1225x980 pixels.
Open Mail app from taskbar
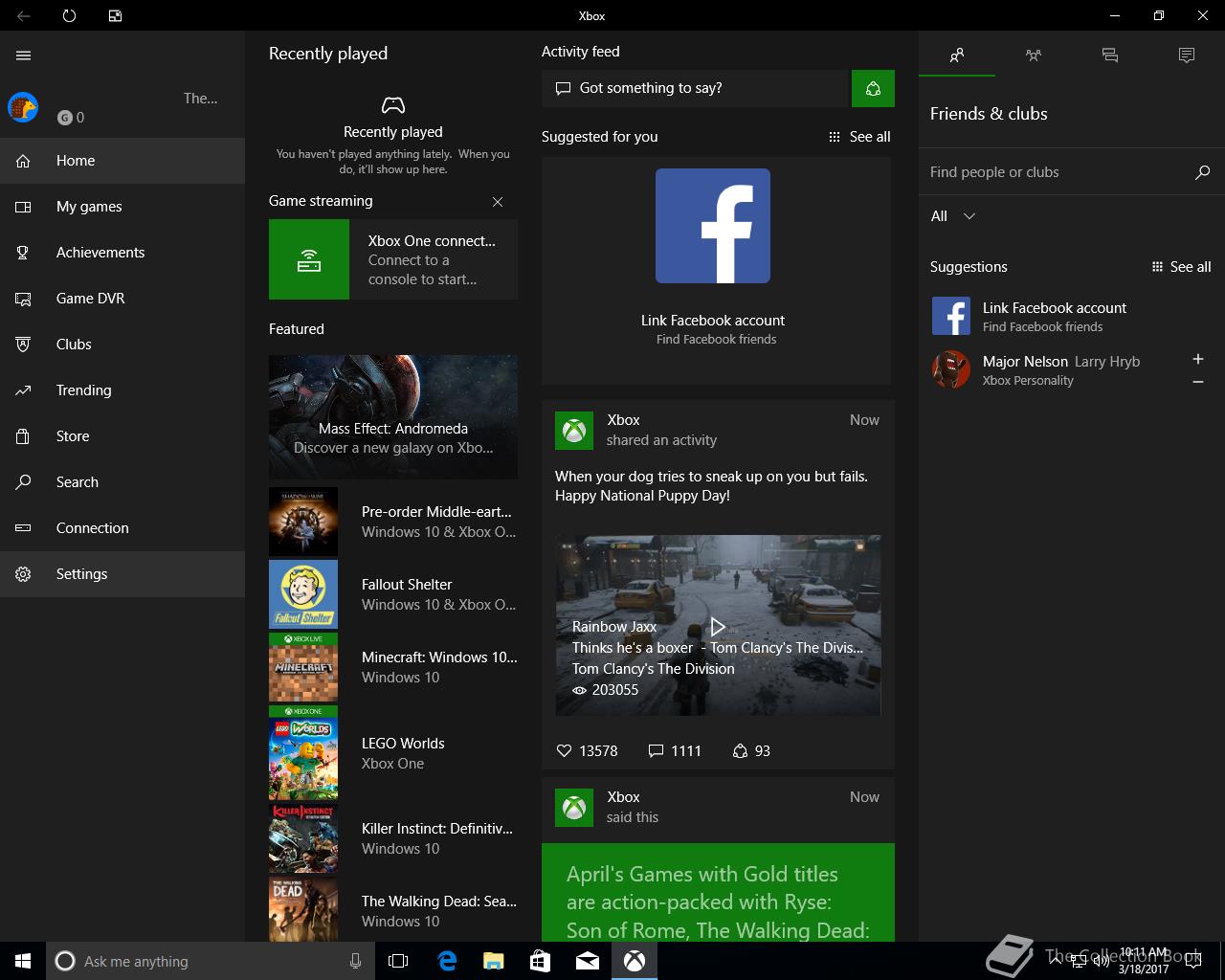(588, 961)
